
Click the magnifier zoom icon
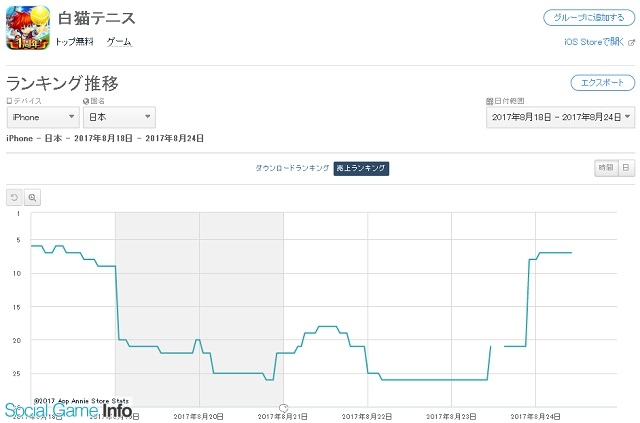[32, 198]
